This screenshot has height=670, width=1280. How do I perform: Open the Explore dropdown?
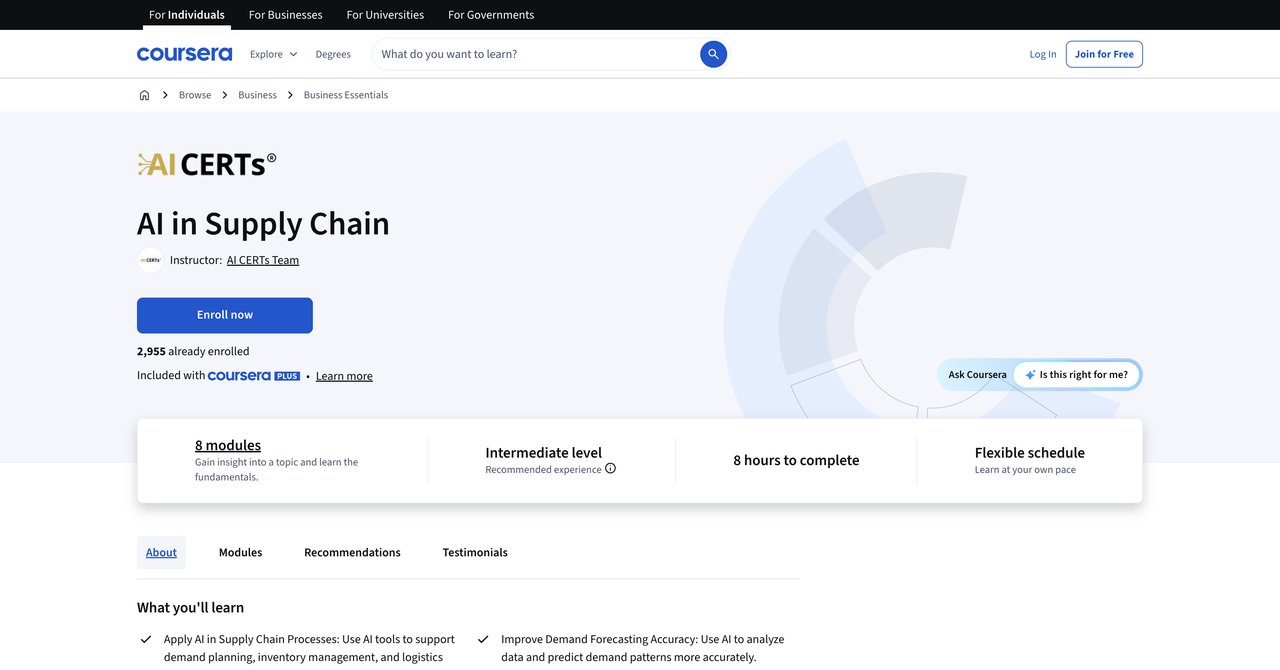273,54
